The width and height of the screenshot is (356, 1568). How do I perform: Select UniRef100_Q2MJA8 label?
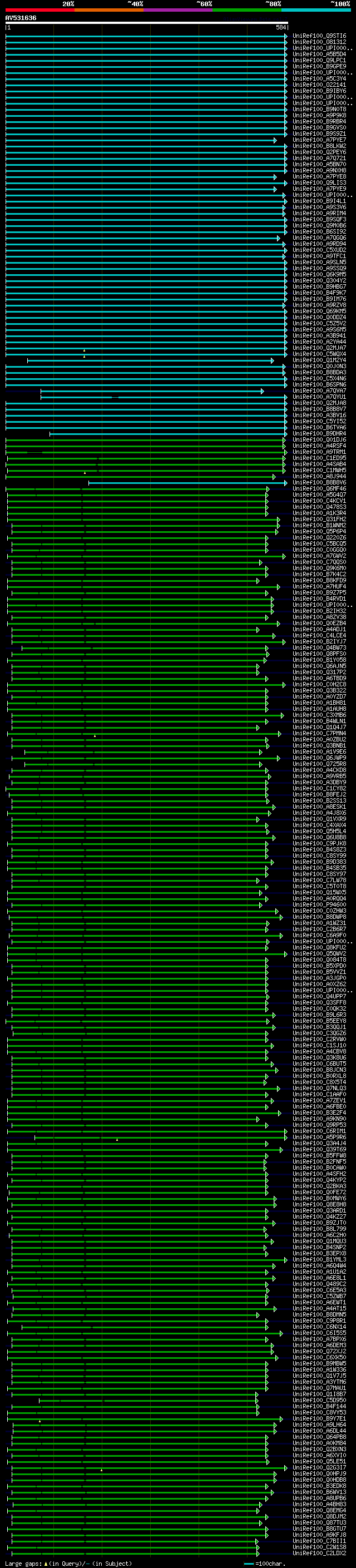pyautogui.click(x=319, y=403)
